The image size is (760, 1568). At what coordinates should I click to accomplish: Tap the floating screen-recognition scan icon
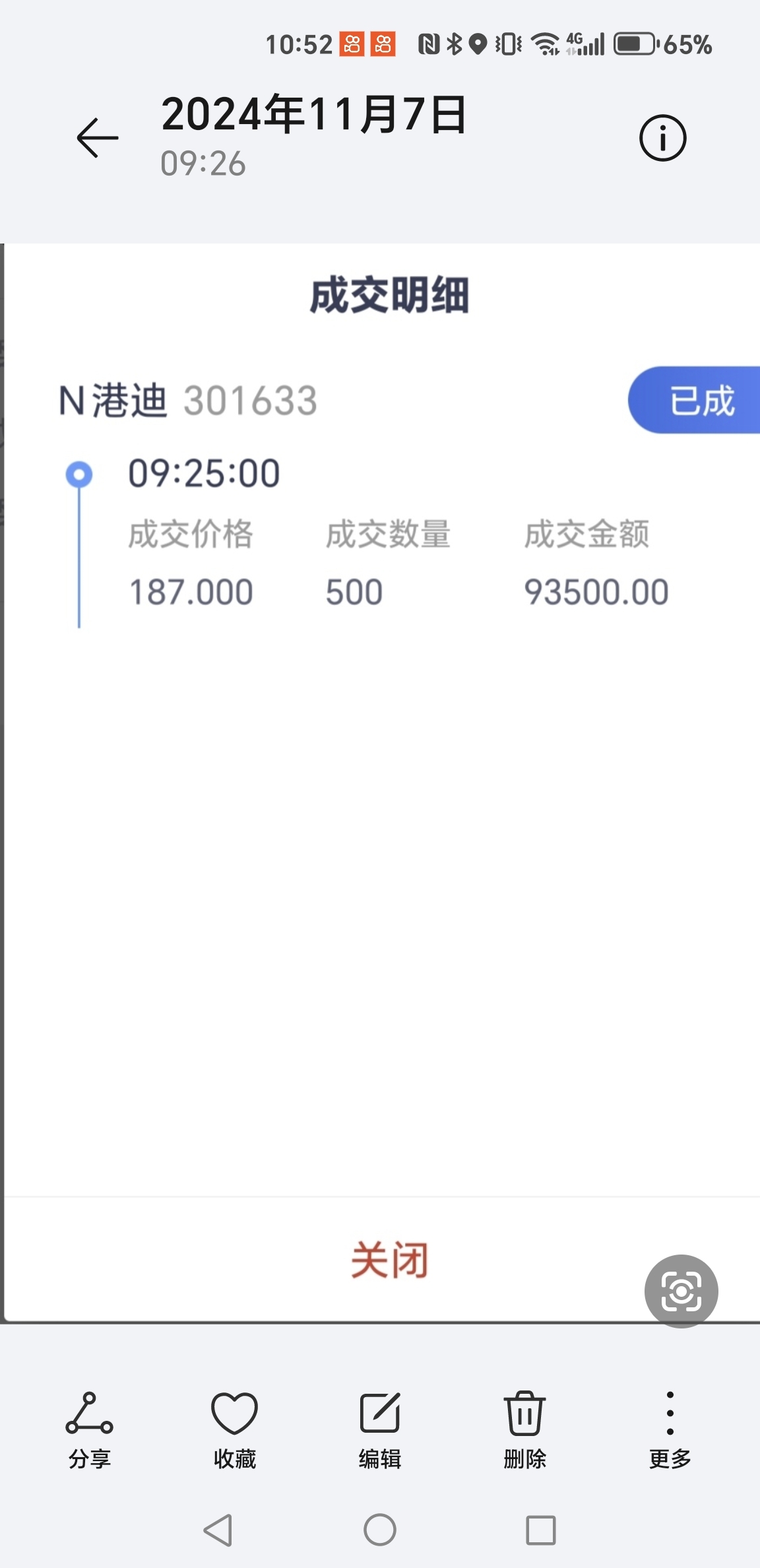[681, 1291]
